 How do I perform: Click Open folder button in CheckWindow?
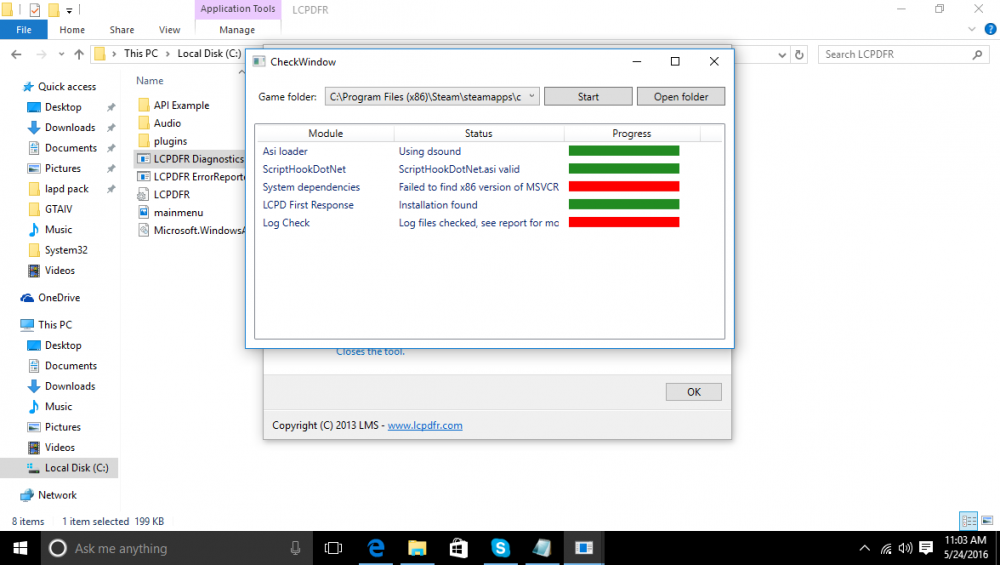coord(680,97)
